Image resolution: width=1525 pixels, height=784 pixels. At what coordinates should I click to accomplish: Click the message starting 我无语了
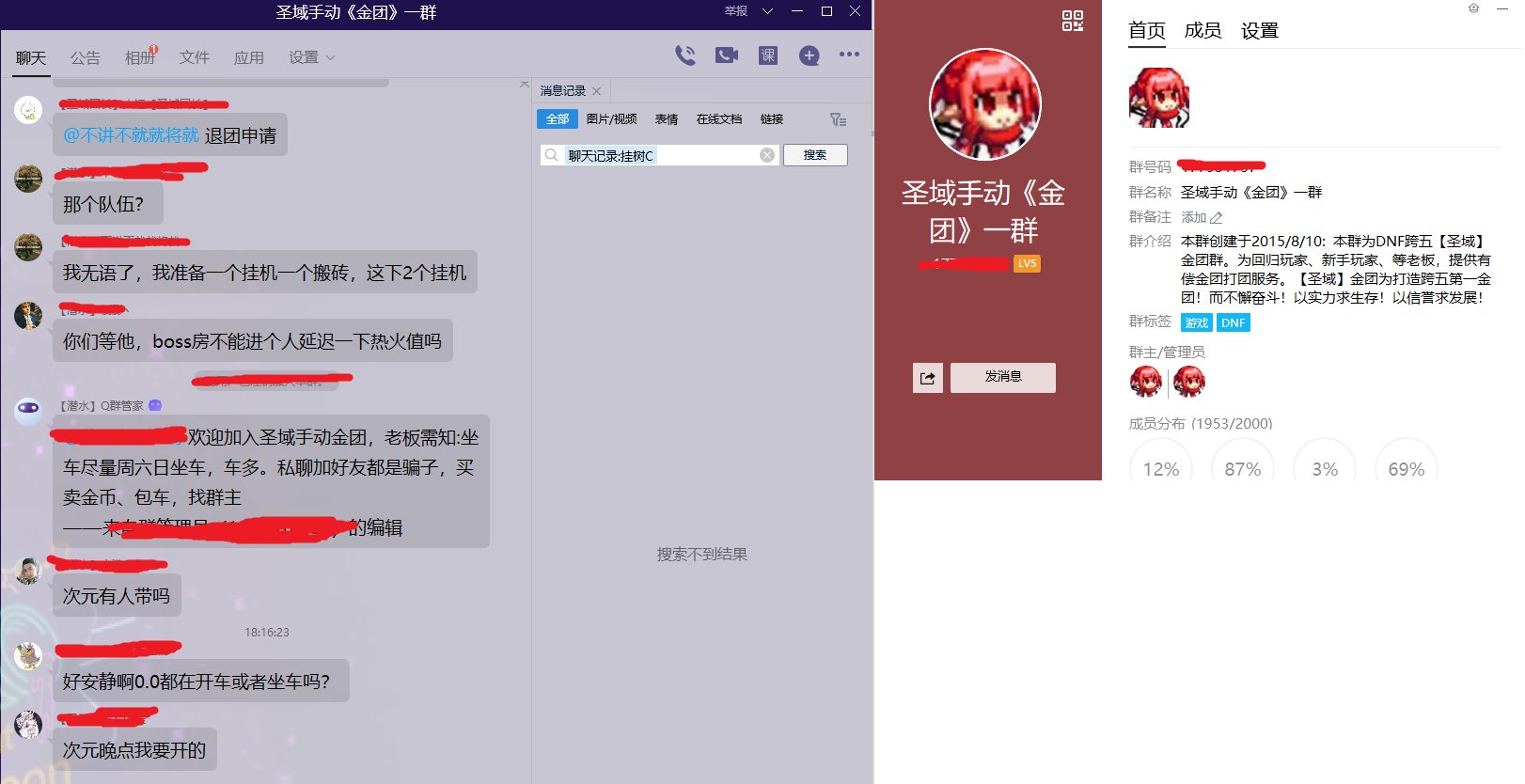[x=265, y=273]
